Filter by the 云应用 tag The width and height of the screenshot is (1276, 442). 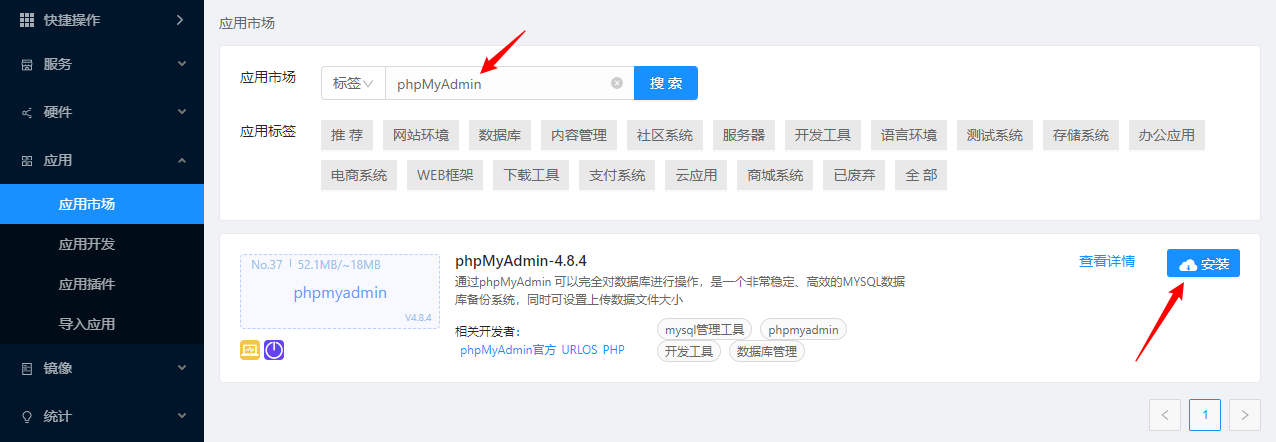[x=696, y=175]
